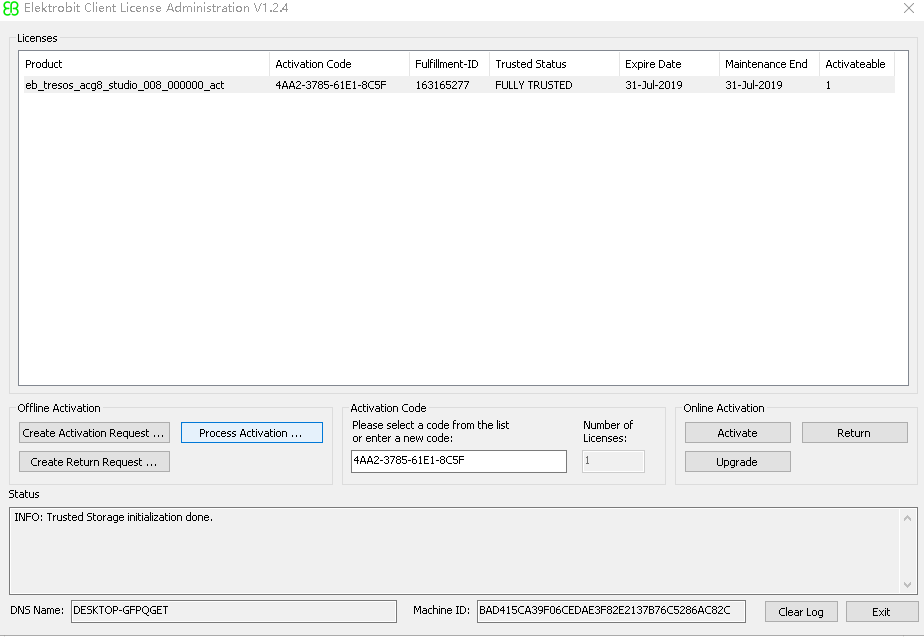Click status log scrollbar up arrow
Image resolution: width=924 pixels, height=637 pixels.
[x=908, y=518]
